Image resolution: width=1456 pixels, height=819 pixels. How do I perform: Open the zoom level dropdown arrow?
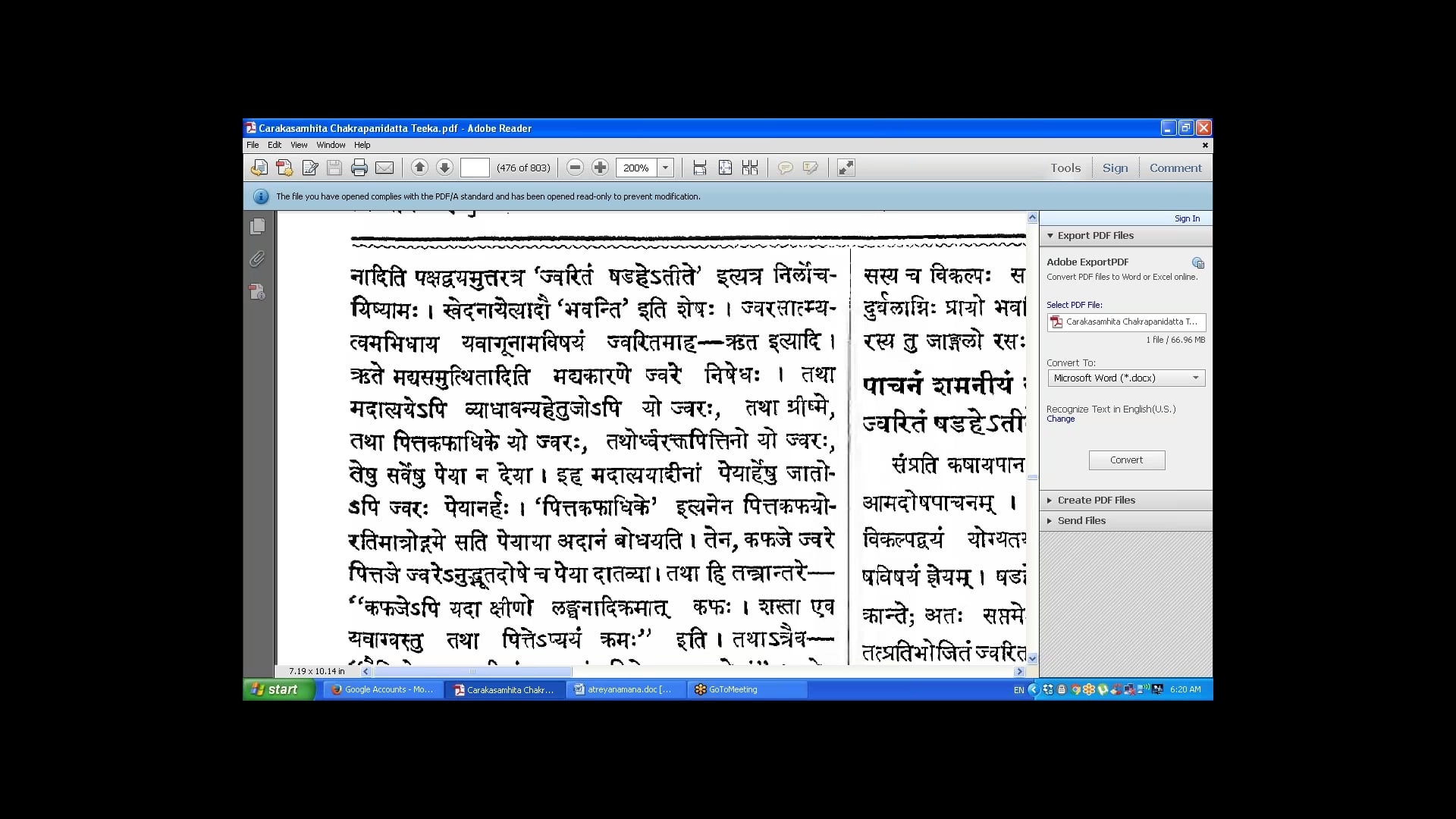[x=666, y=168]
